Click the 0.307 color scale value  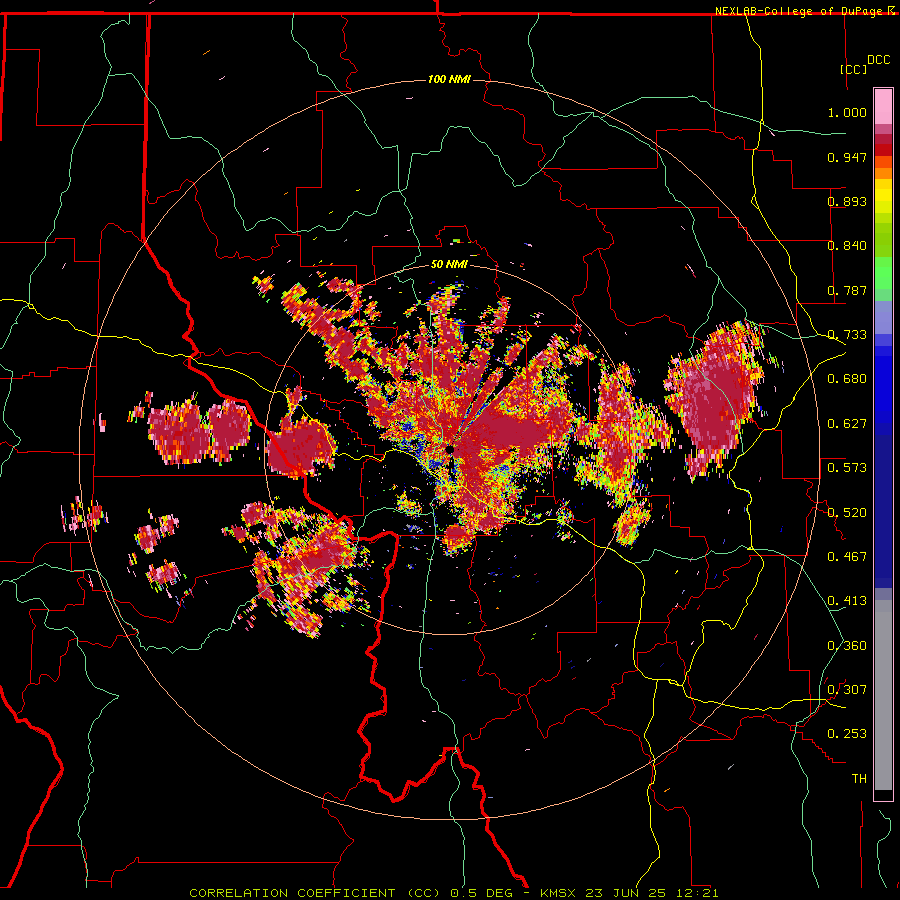point(847,690)
